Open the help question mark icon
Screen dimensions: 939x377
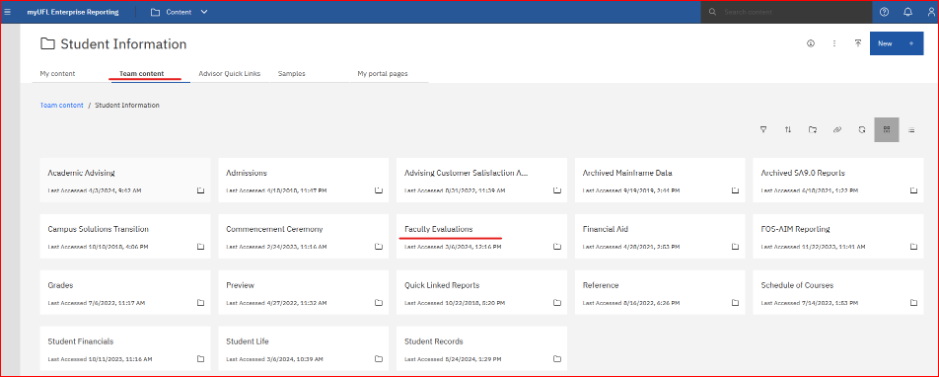pyautogui.click(x=885, y=12)
